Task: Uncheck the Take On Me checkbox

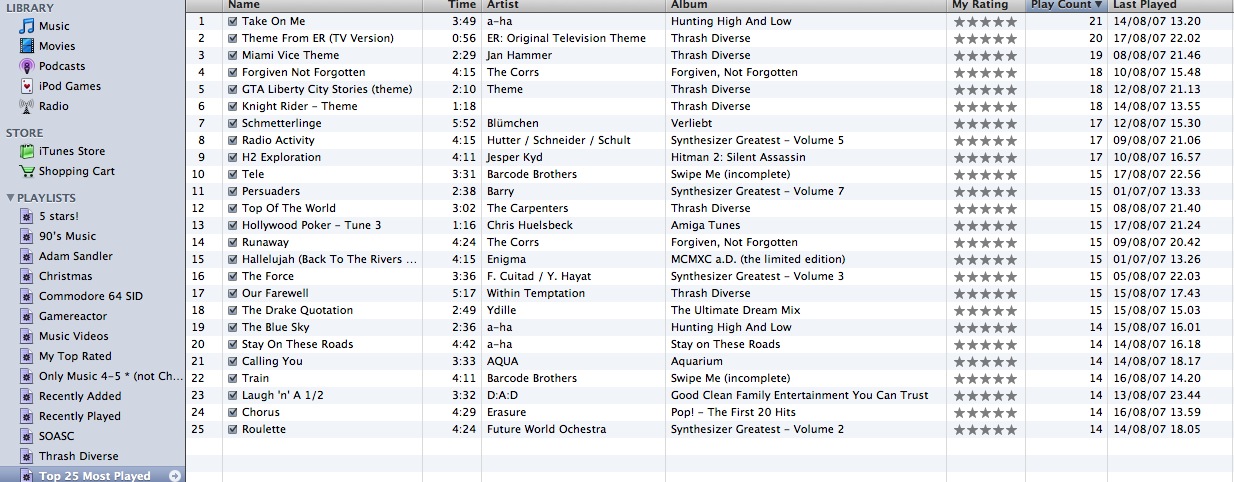Action: click(232, 21)
